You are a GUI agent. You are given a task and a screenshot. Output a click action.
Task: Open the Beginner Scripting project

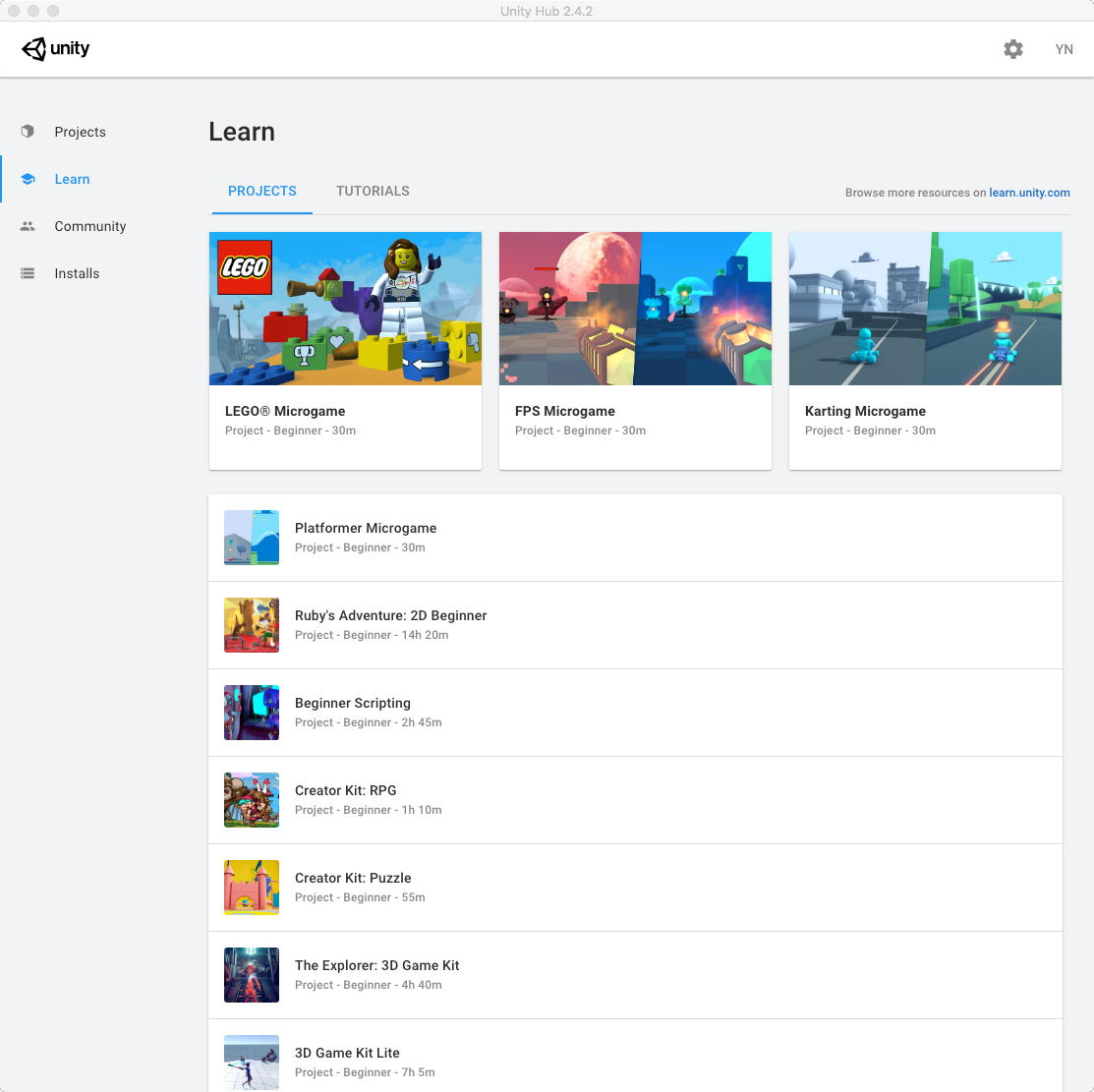point(353,703)
